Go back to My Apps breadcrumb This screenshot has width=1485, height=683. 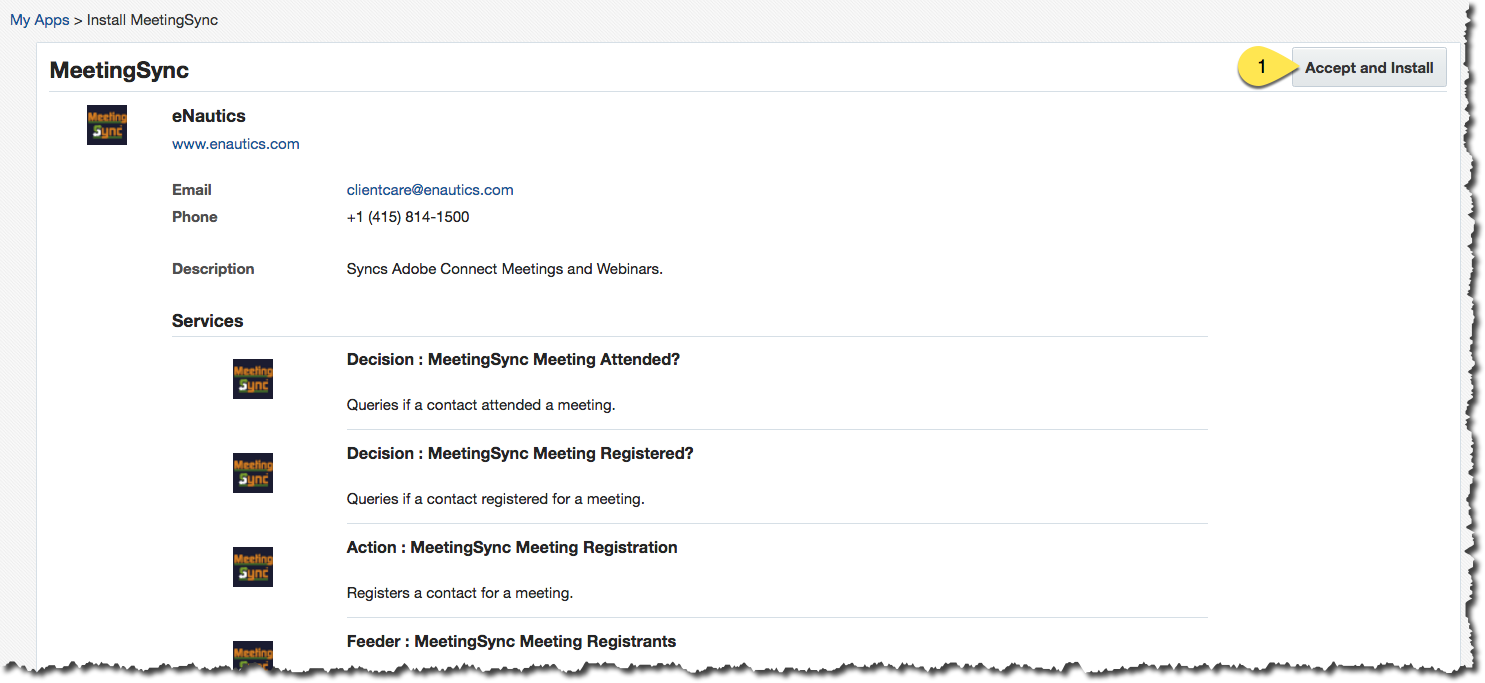click(x=40, y=20)
